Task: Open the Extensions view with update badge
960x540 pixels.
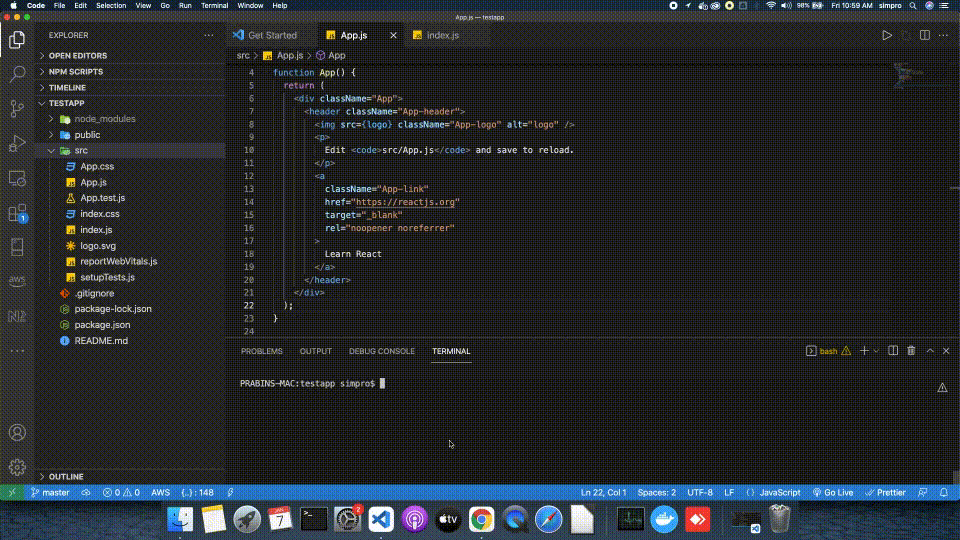Action: [x=17, y=214]
